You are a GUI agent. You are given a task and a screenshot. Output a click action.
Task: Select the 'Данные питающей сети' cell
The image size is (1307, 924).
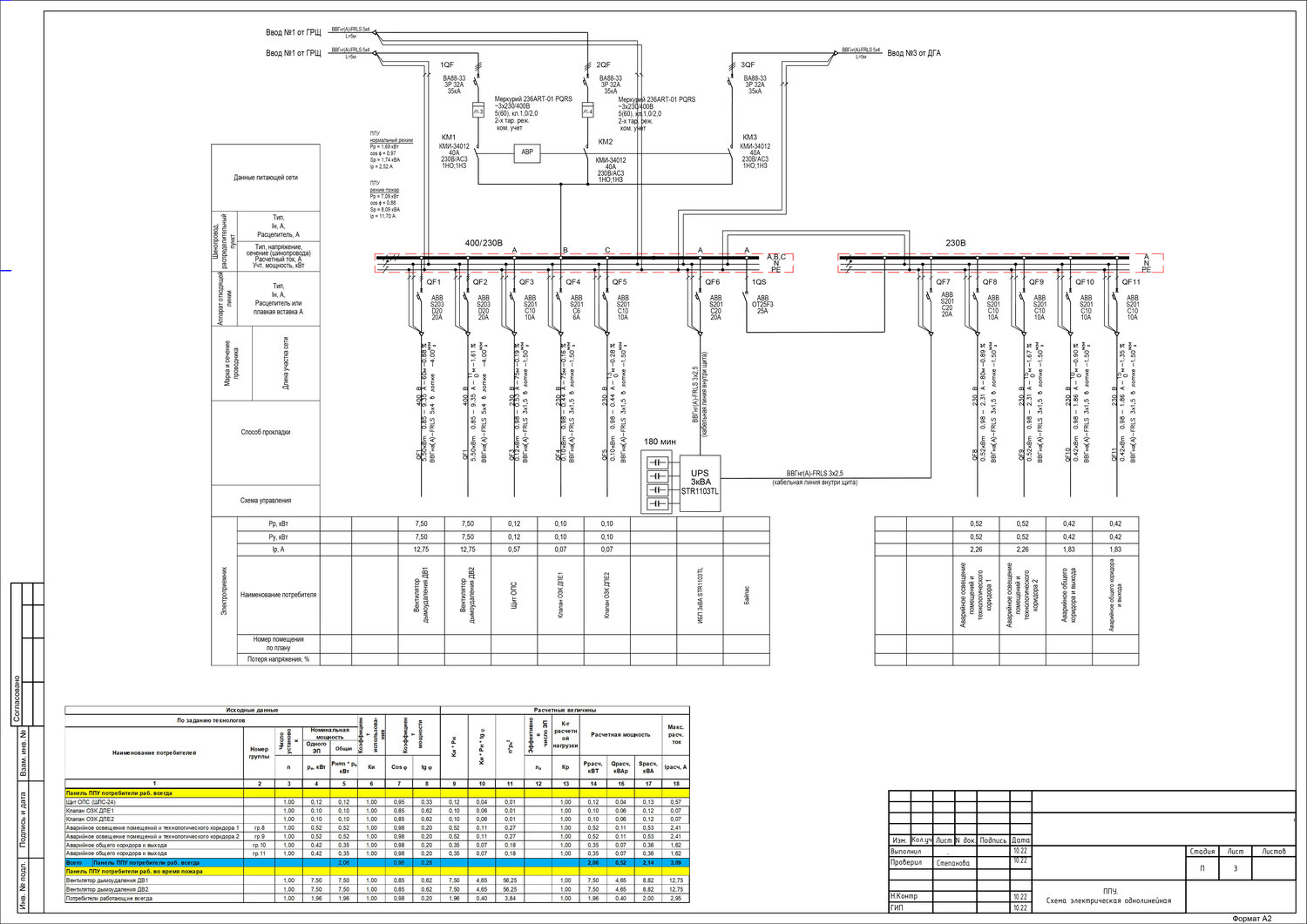[266, 177]
